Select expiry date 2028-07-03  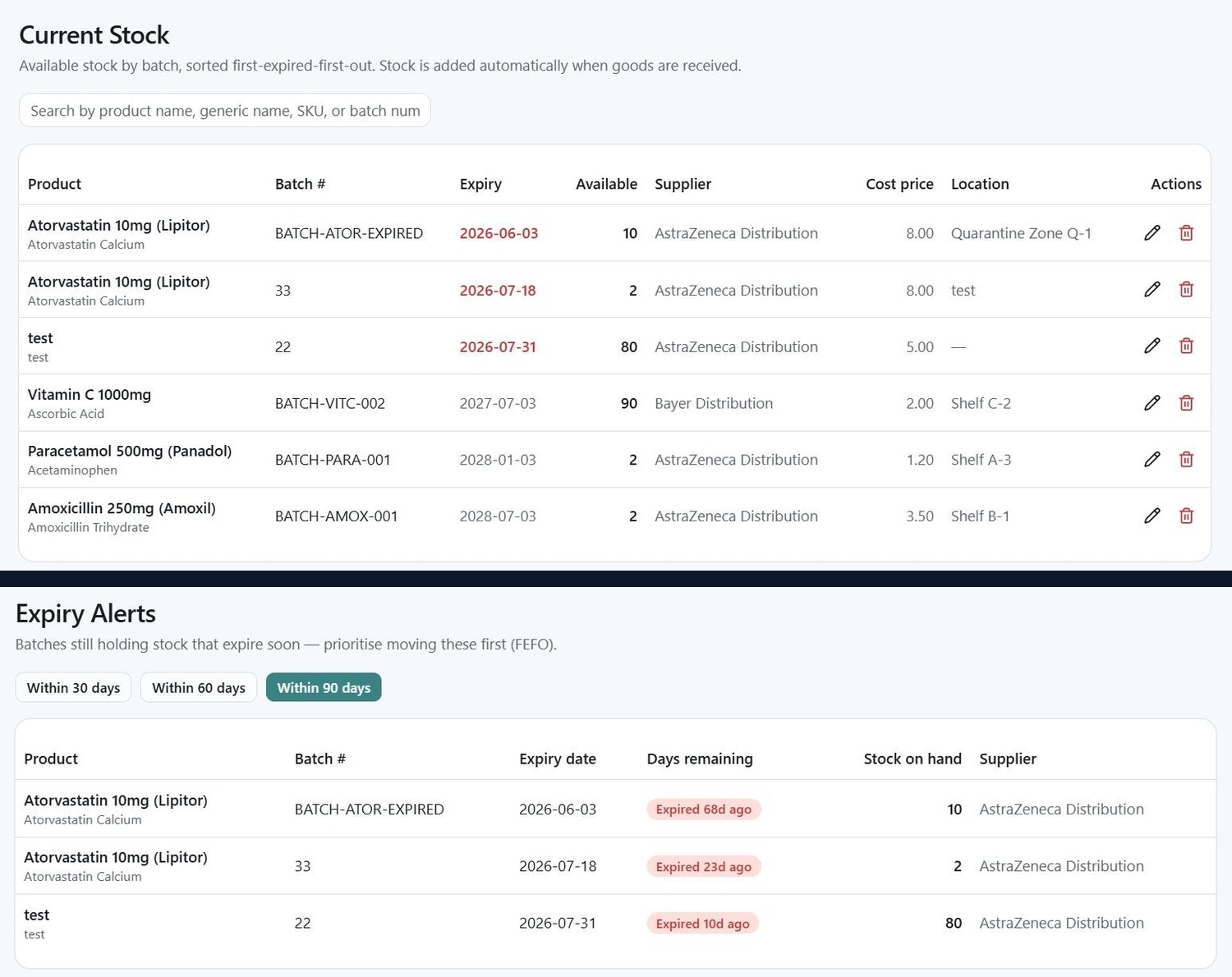[498, 516]
